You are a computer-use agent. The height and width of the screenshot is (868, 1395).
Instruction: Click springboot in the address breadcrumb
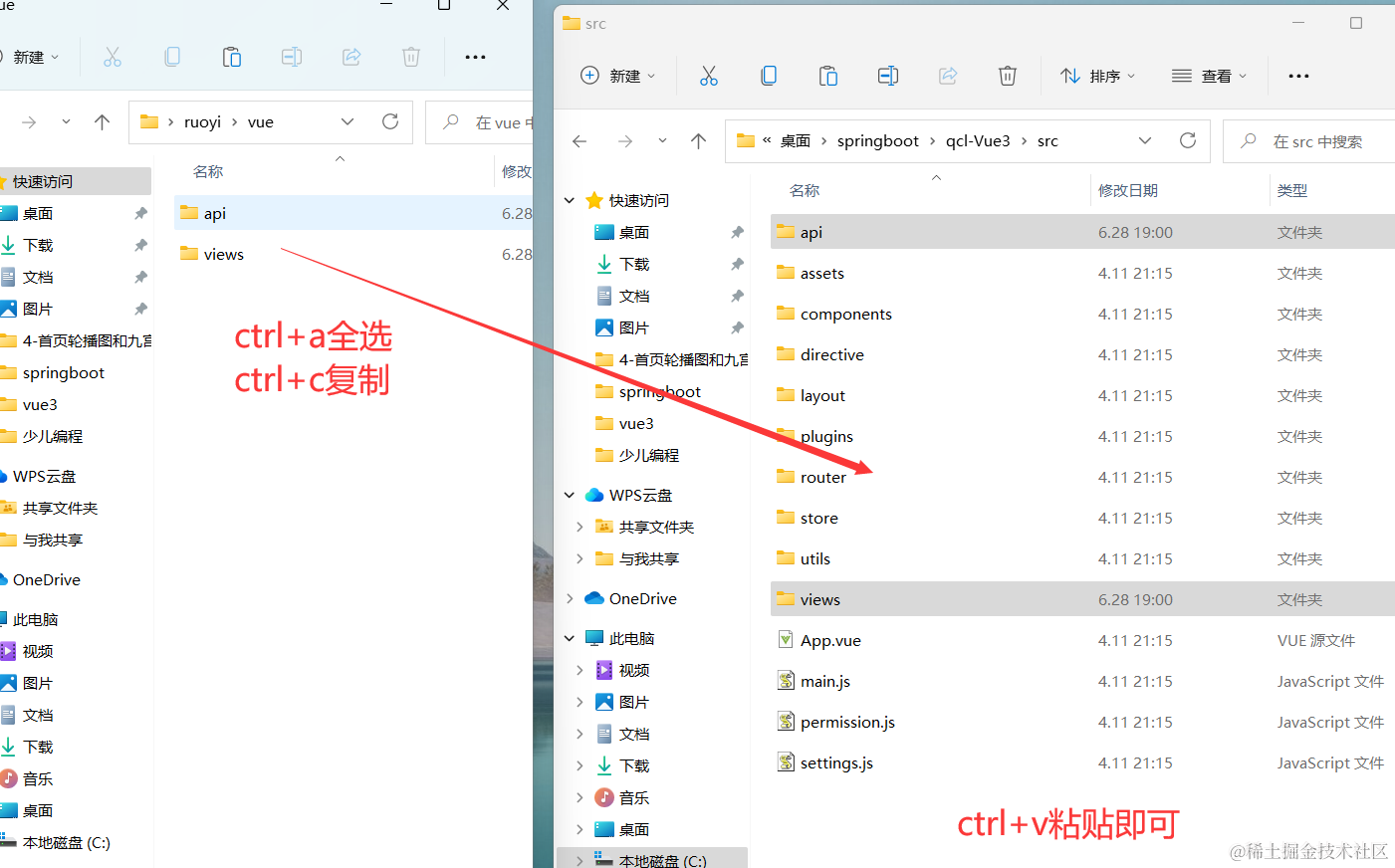click(x=877, y=140)
